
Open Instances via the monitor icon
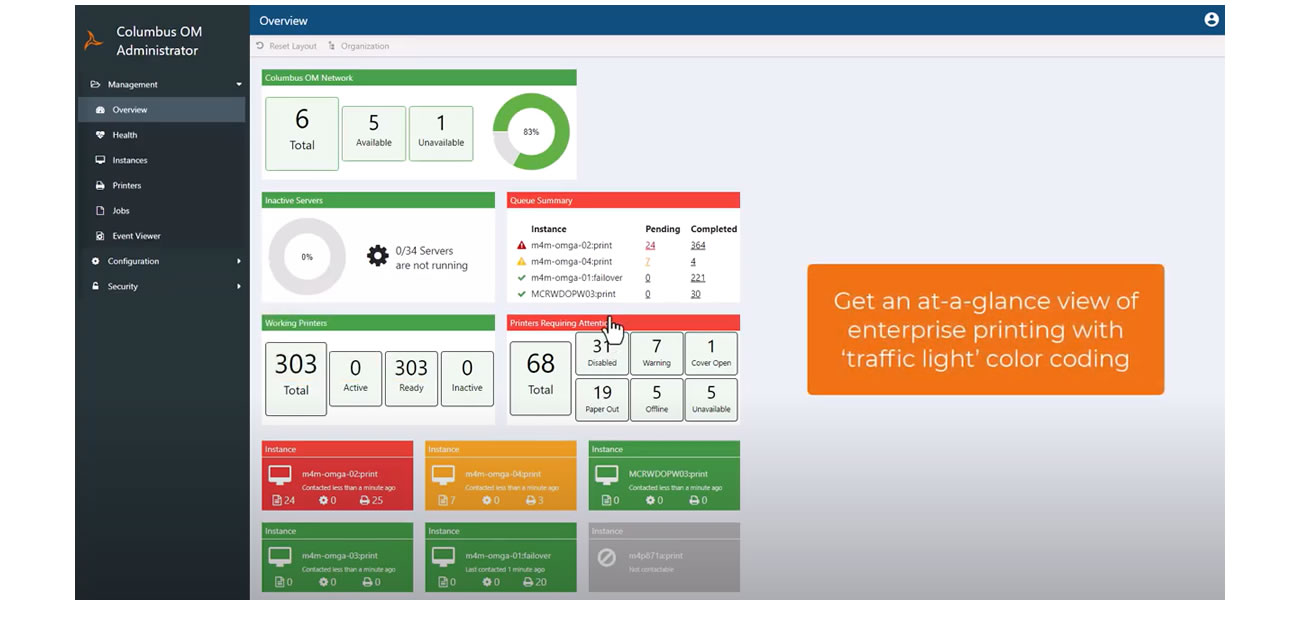[100, 160]
